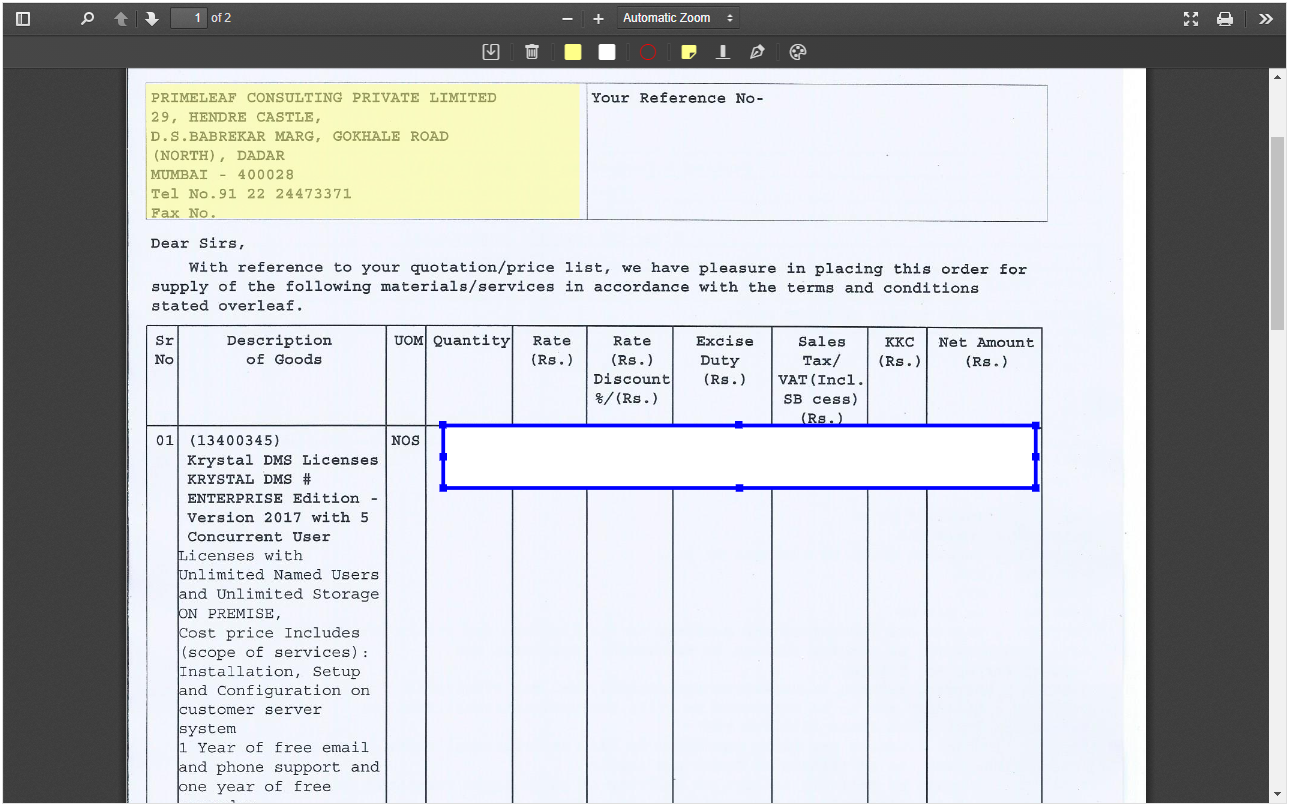Select the white redaction rectangle tool
This screenshot has width=1291, height=809.
pos(607,52)
